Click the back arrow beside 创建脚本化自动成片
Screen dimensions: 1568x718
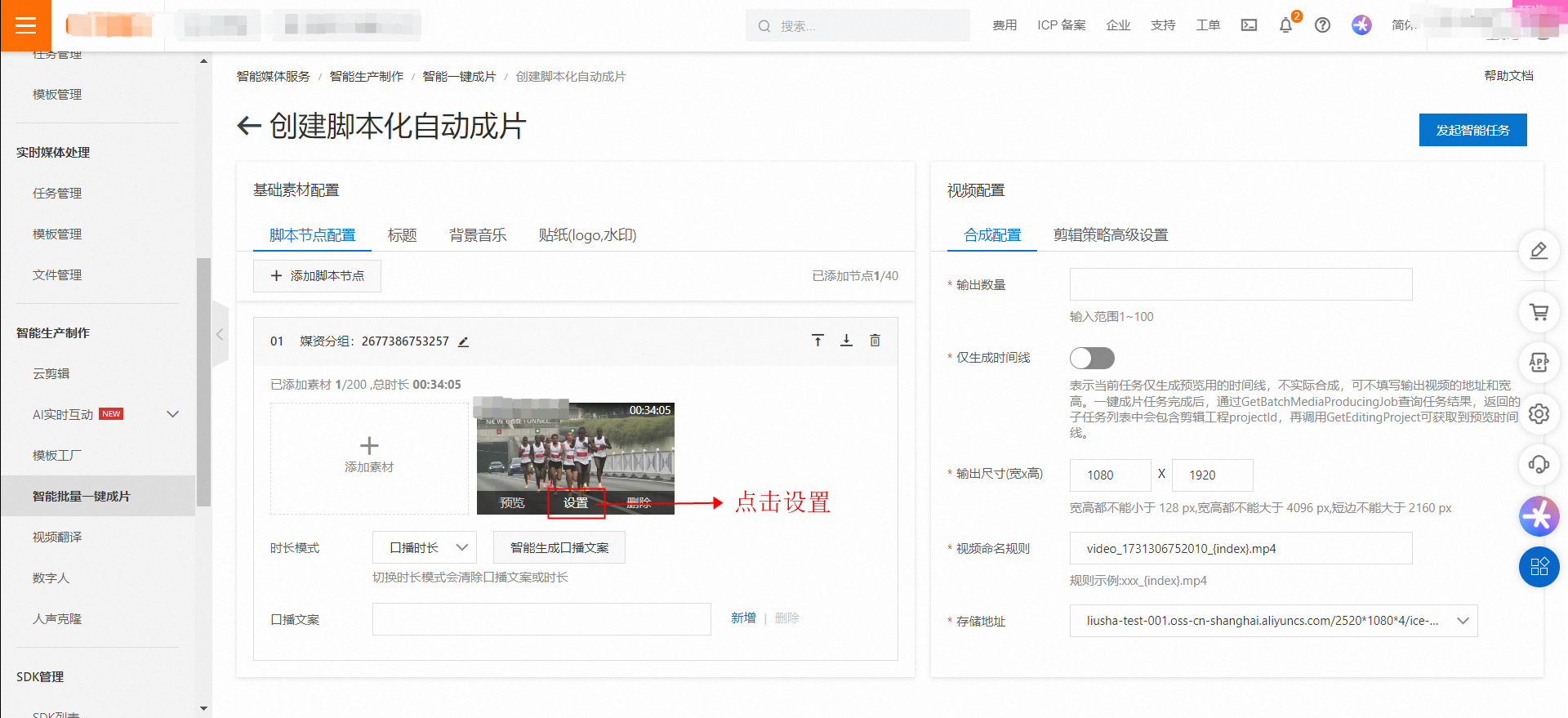(x=248, y=126)
